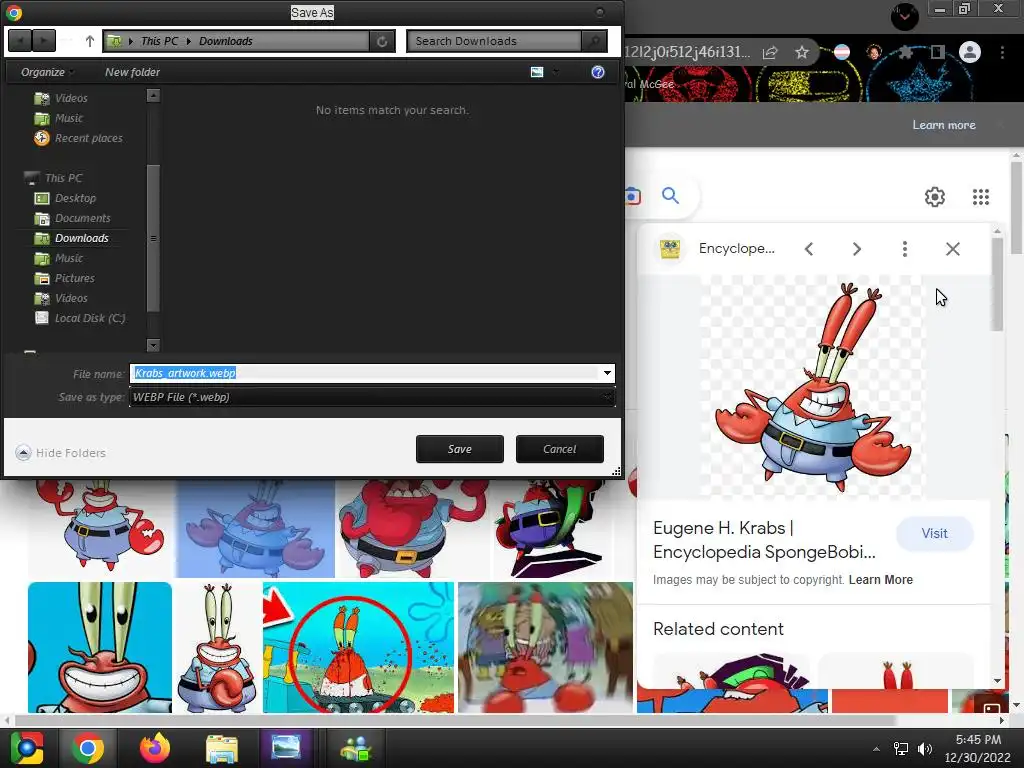Open Documents folder in sidebar
This screenshot has height=768, width=1024.
click(x=72, y=218)
